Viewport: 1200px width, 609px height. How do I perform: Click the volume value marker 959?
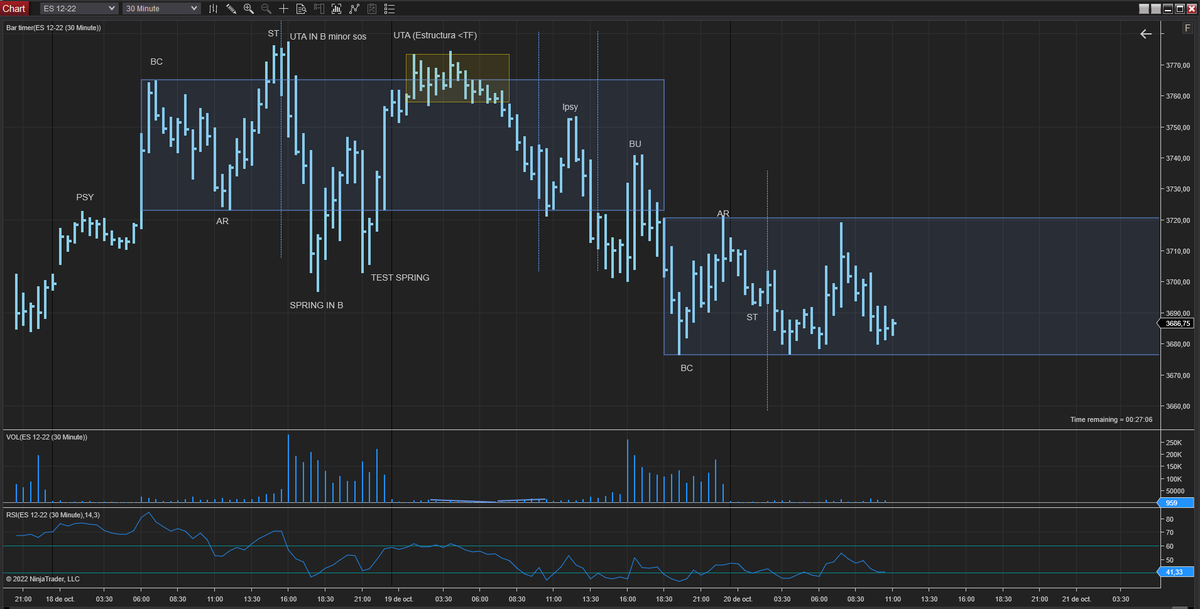[1175, 502]
